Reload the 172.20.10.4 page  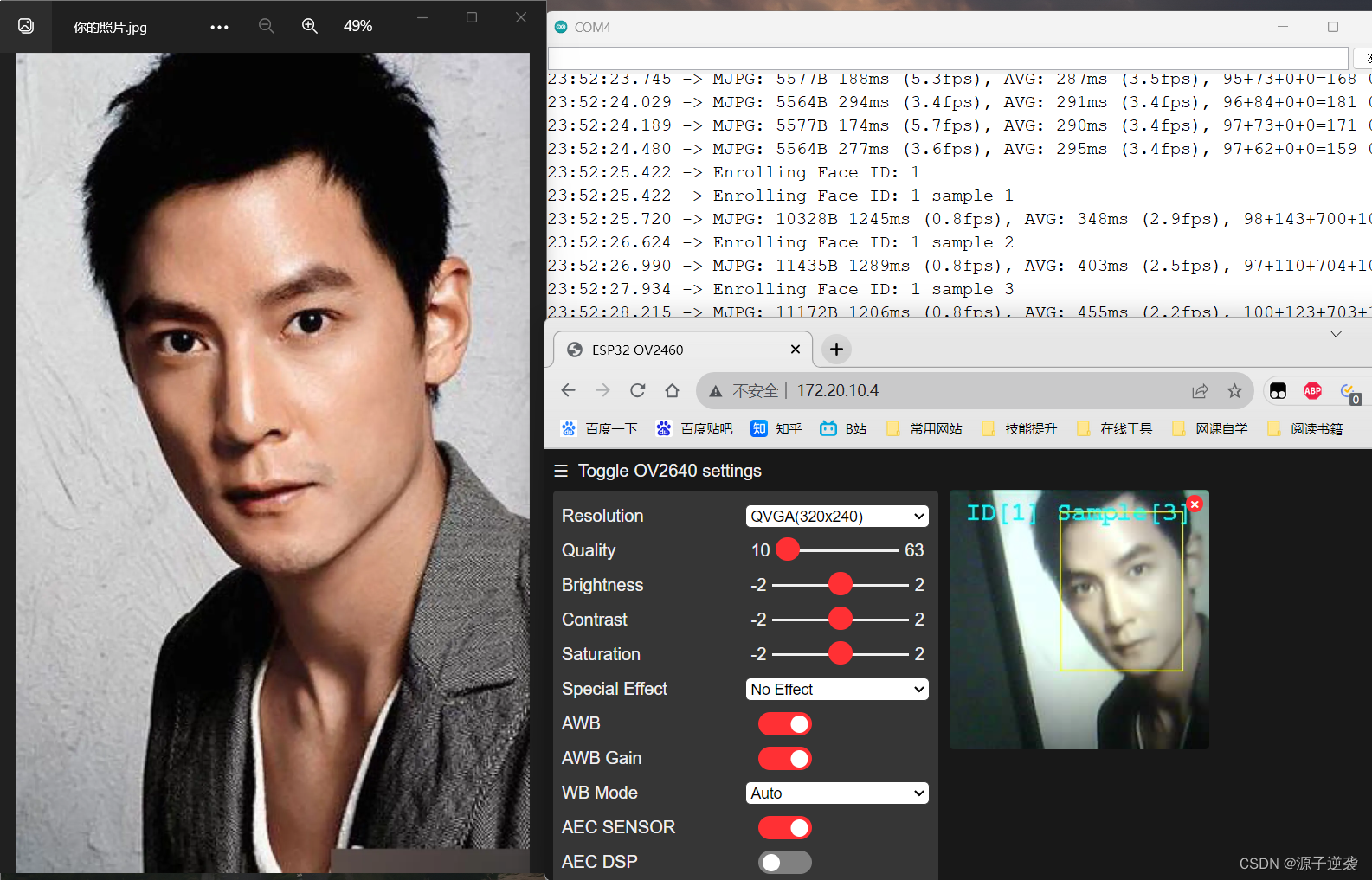point(637,390)
